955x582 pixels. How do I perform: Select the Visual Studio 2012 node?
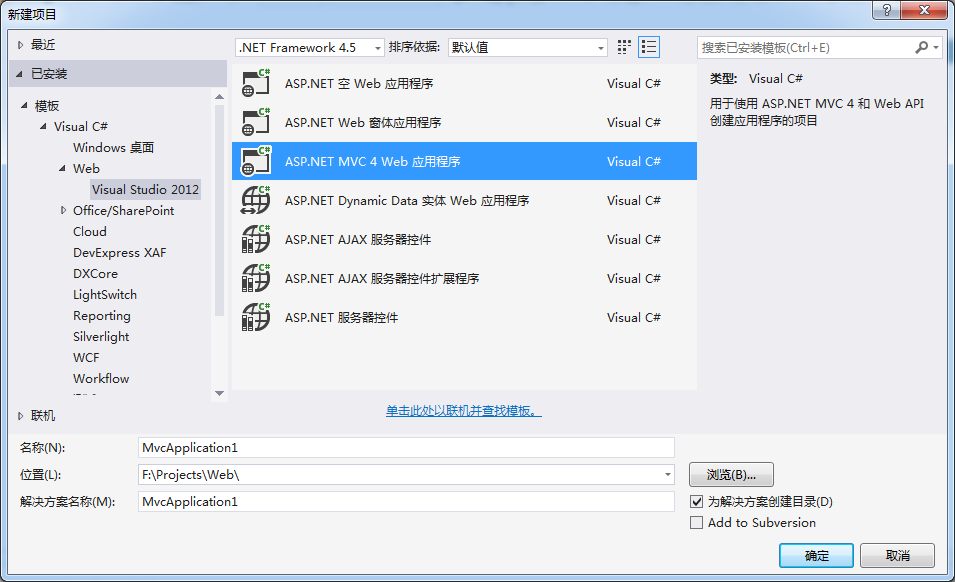(145, 189)
